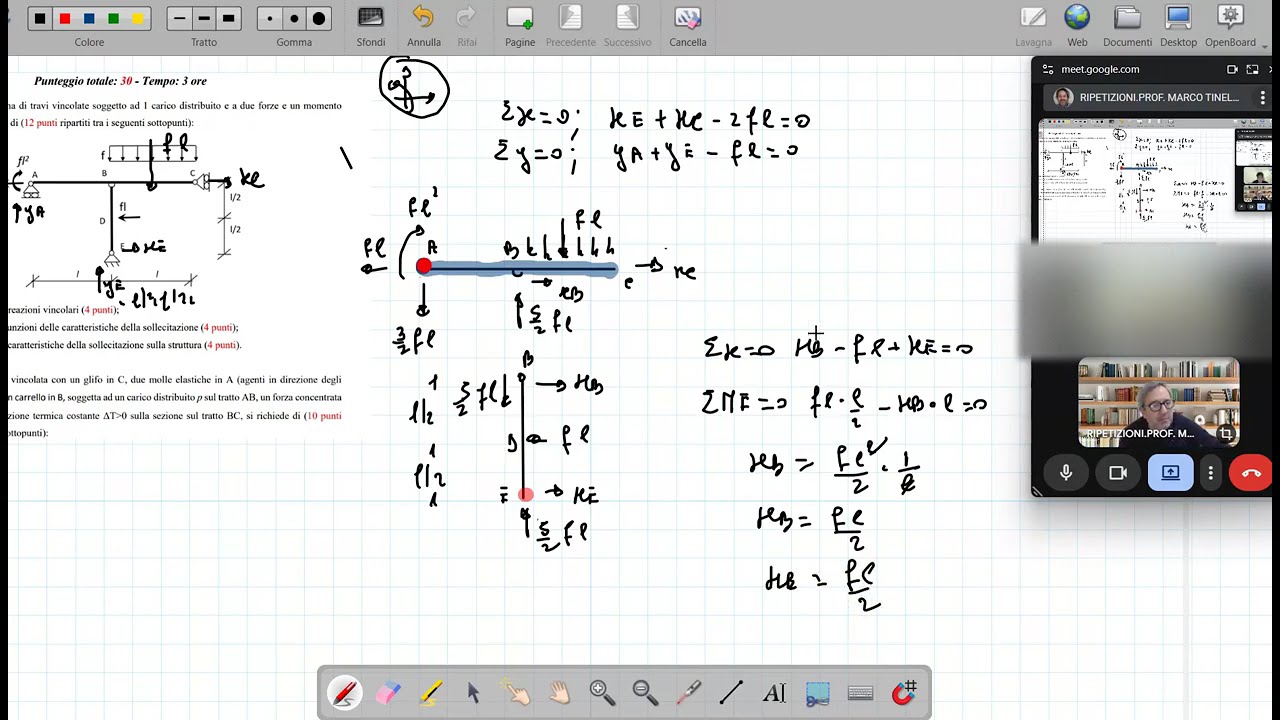Screen dimensions: 1280x720
Task: Select the Eraser tool
Action: pyautogui.click(x=387, y=692)
